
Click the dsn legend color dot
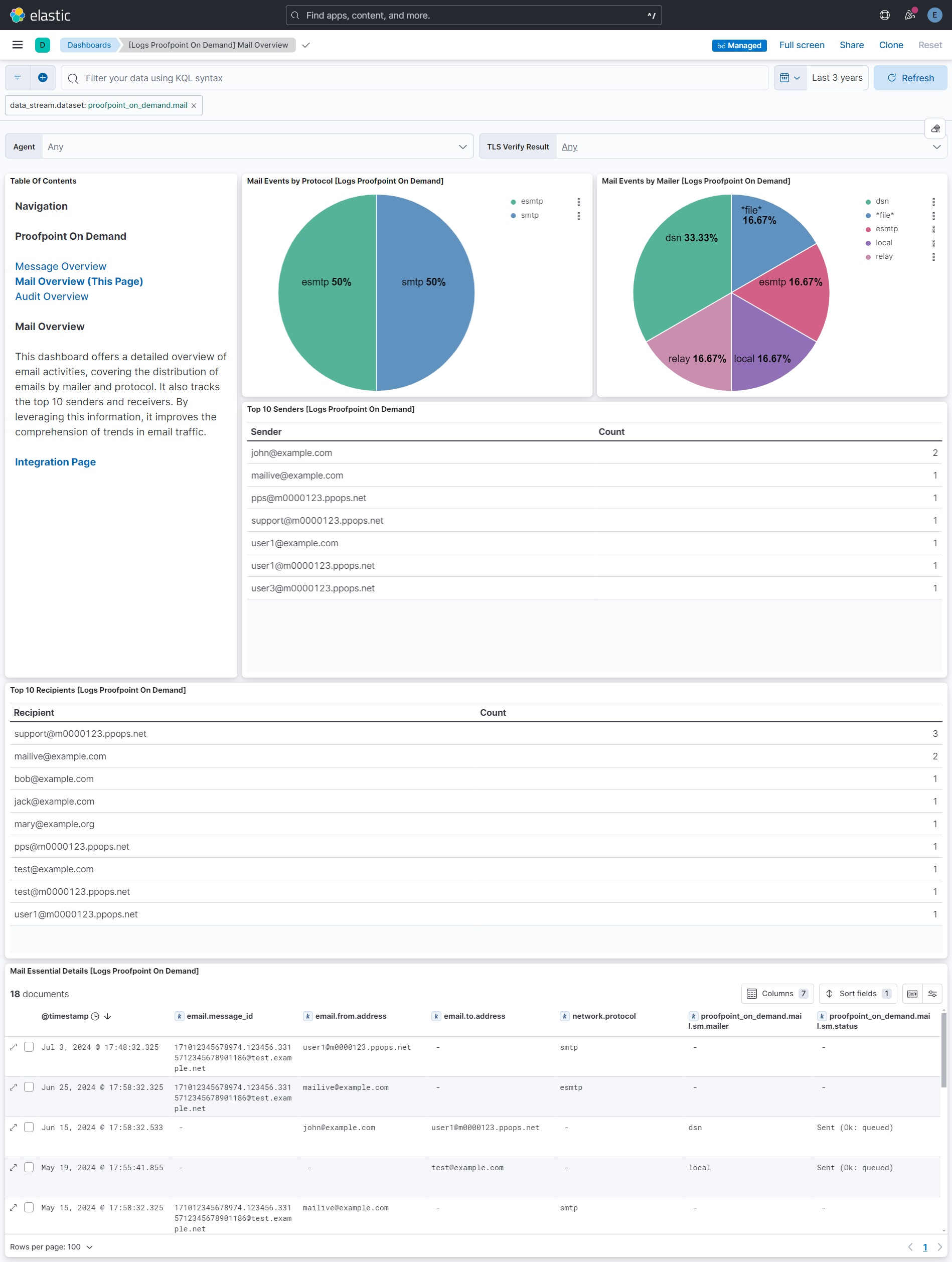pyautogui.click(x=868, y=202)
